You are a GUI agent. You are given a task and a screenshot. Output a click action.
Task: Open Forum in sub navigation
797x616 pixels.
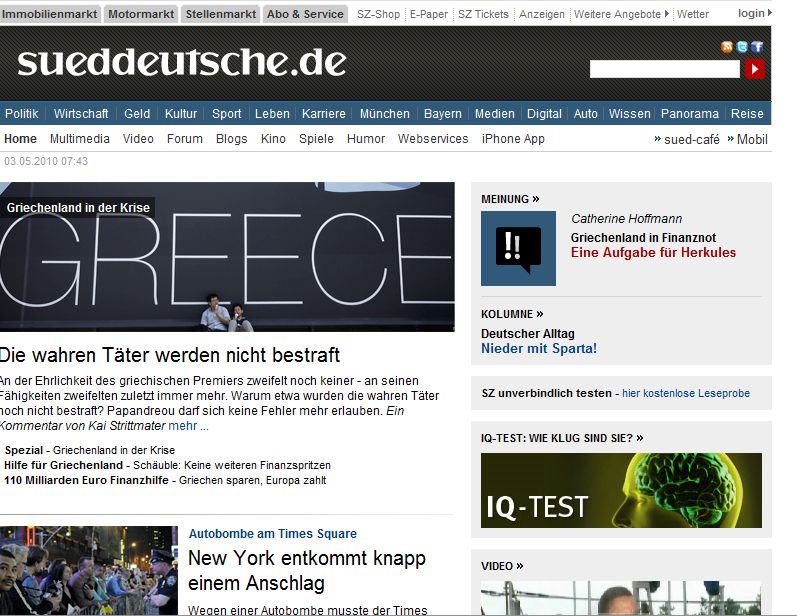pyautogui.click(x=185, y=139)
